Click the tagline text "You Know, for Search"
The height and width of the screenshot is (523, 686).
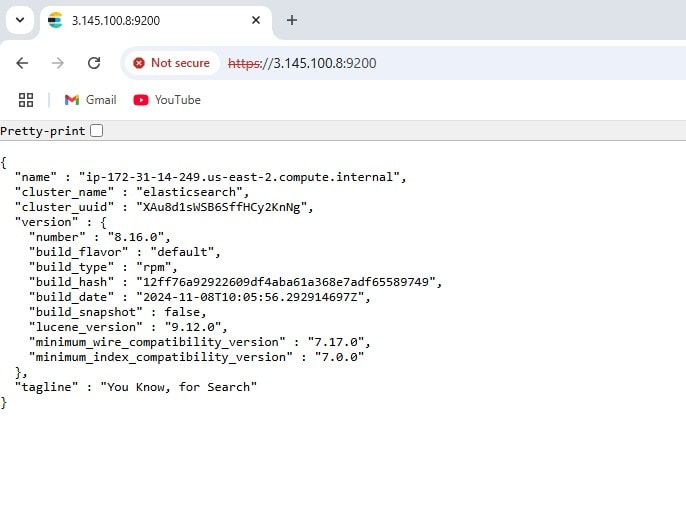coord(178,387)
